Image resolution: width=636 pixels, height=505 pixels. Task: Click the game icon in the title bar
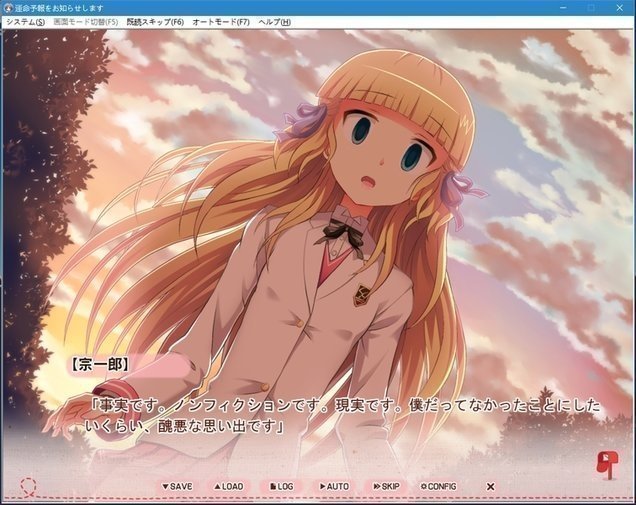(8, 8)
